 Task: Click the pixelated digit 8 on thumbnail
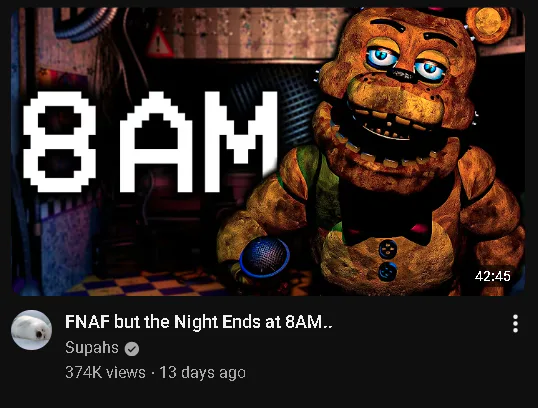[x=59, y=142]
